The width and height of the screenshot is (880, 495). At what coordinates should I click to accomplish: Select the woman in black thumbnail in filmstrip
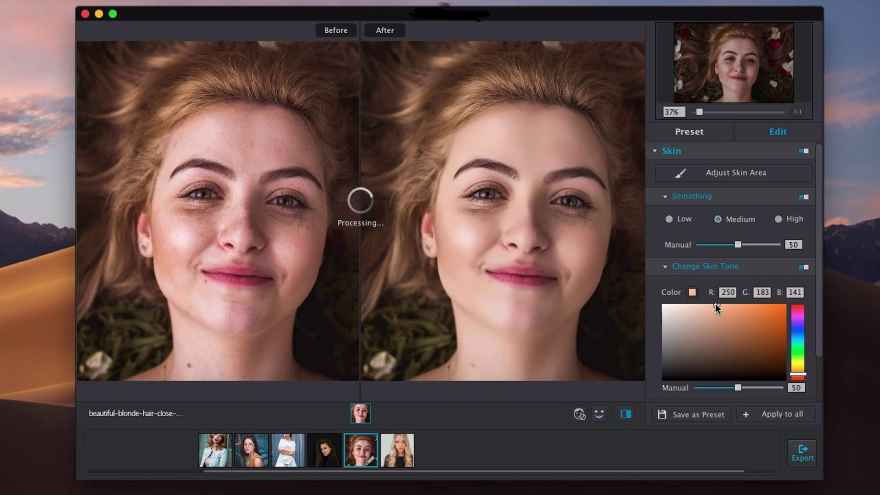(324, 450)
